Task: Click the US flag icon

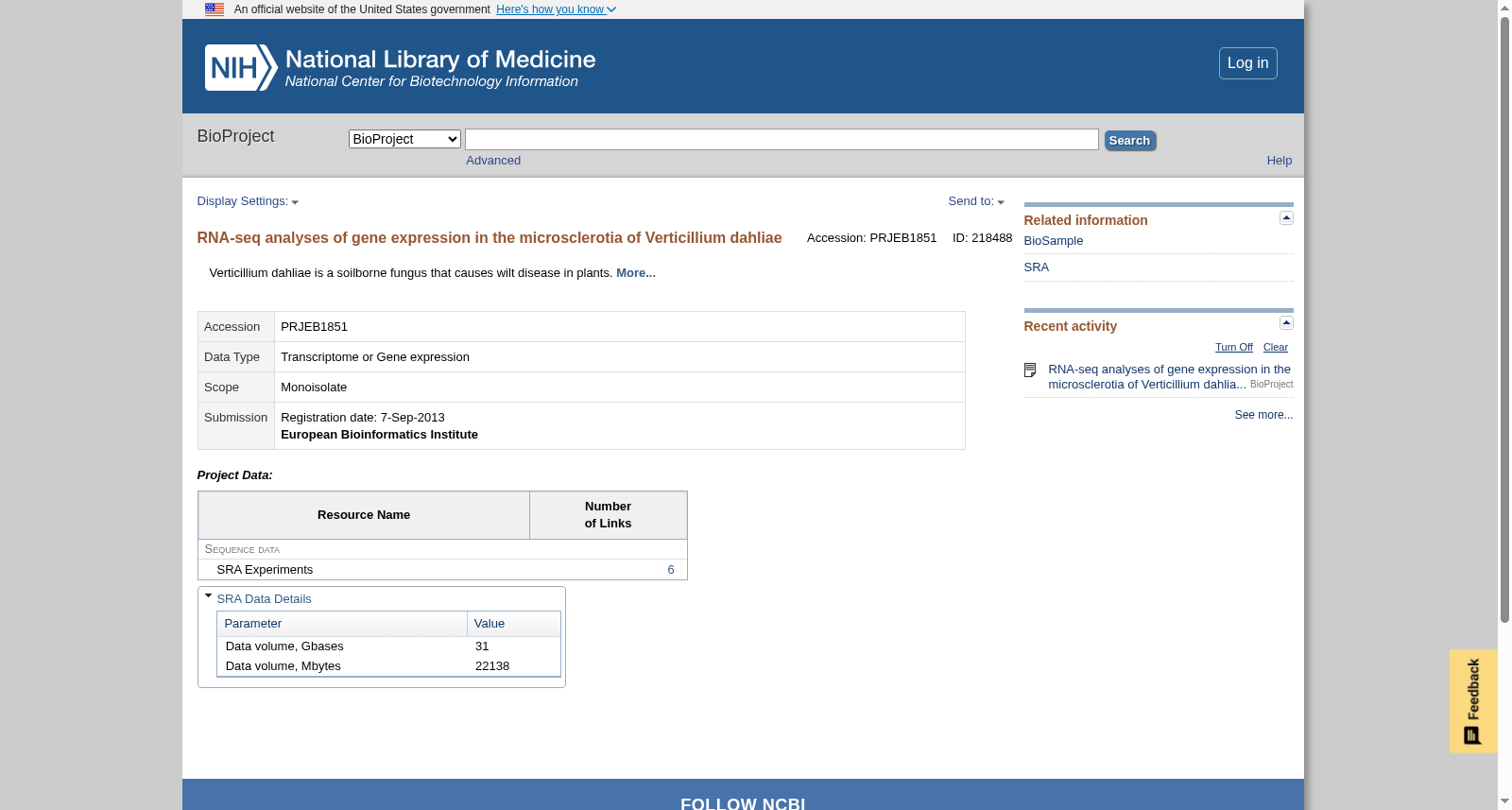Action: click(x=215, y=9)
